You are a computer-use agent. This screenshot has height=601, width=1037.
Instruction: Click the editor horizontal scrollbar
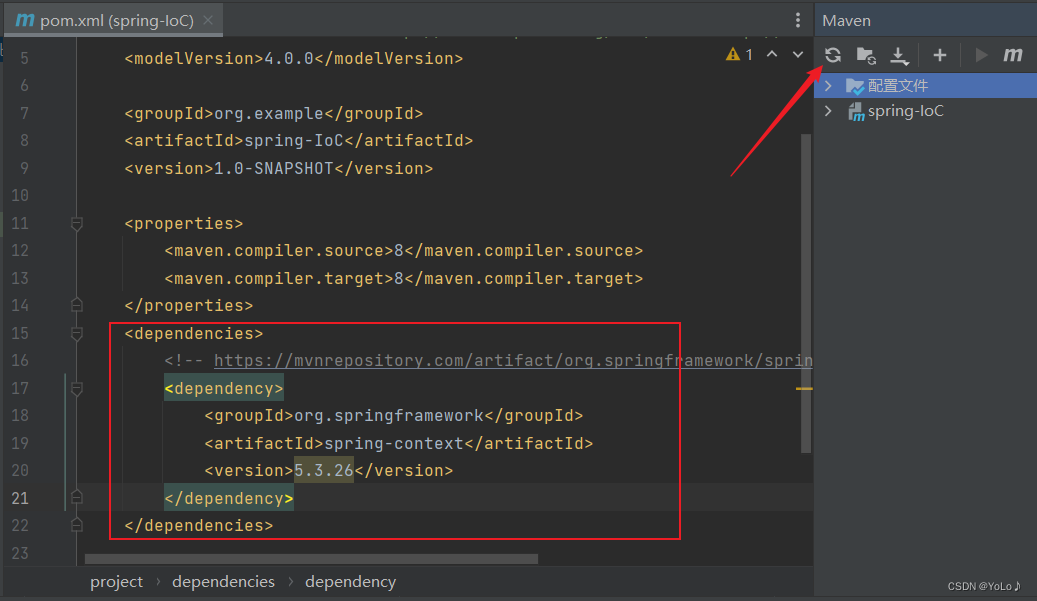click(x=311, y=559)
